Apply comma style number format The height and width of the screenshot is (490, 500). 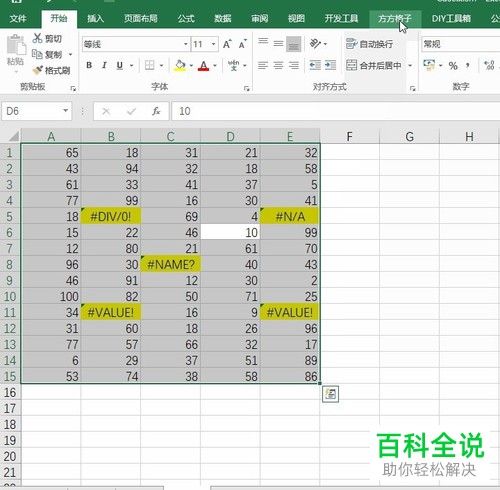[x=468, y=65]
